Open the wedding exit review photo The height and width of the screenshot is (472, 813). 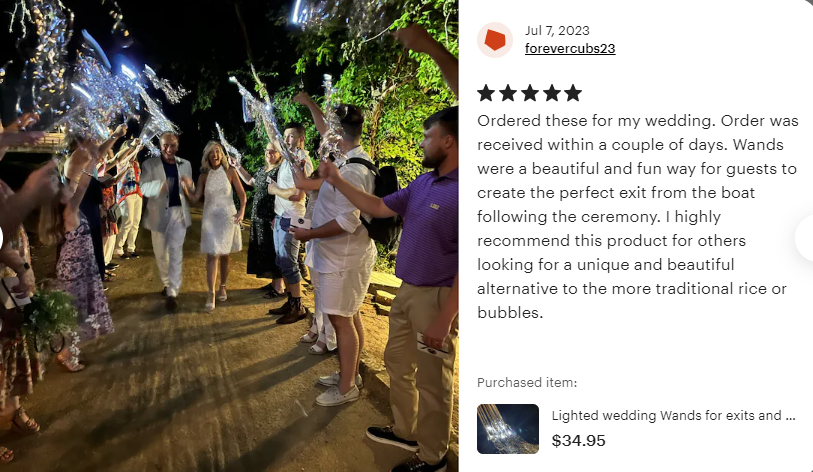[x=229, y=236]
